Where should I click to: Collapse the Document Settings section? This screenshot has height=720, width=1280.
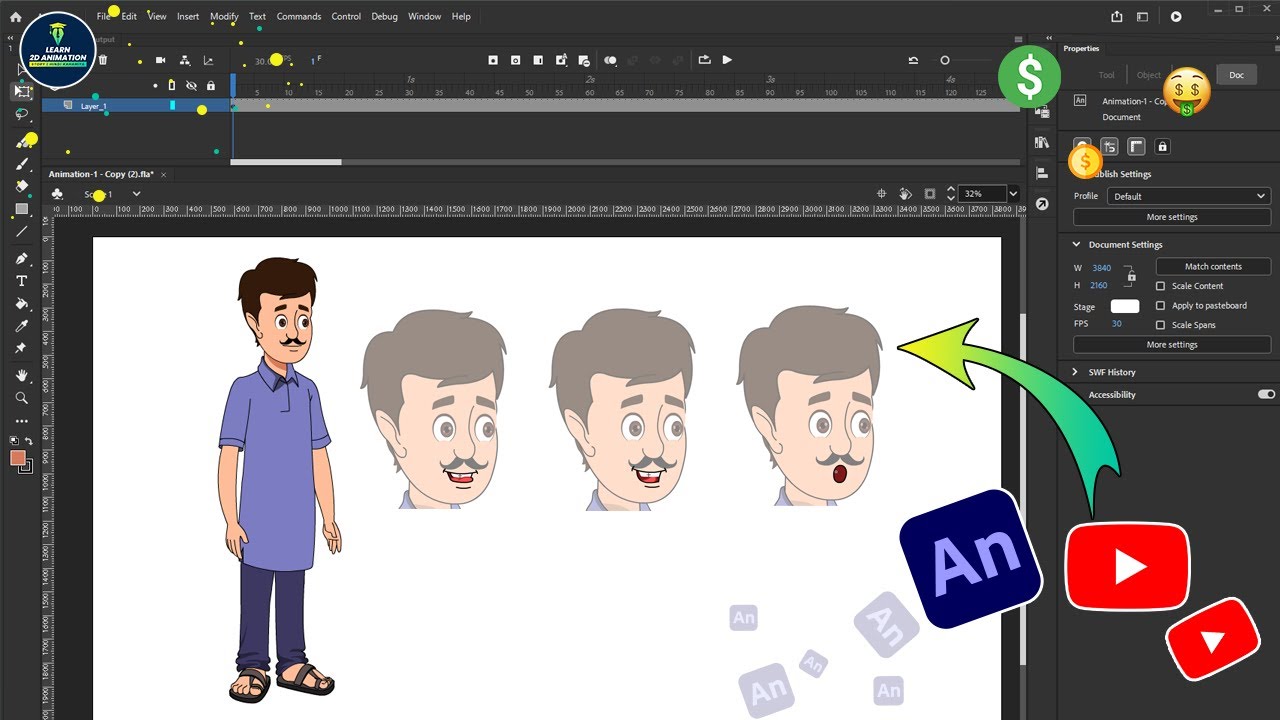[1077, 245]
